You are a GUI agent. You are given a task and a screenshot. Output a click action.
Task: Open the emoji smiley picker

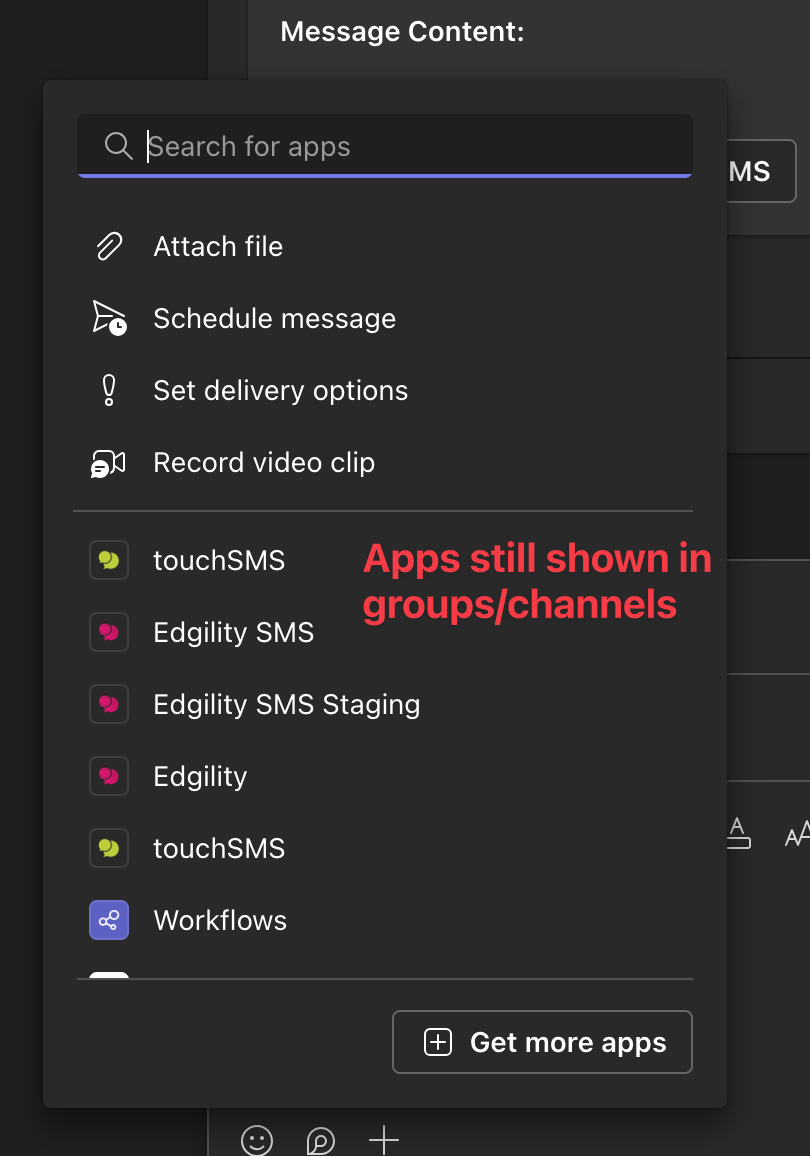point(257,1140)
